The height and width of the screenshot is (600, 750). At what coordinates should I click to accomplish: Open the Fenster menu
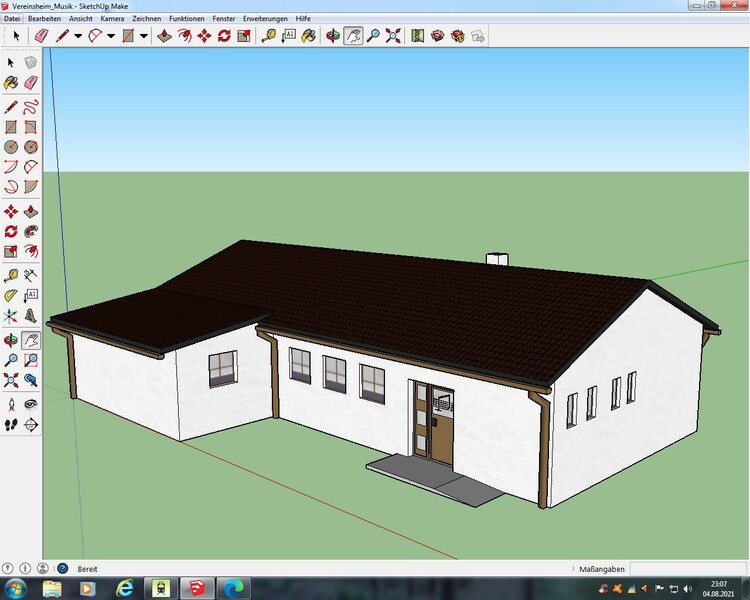pos(223,19)
